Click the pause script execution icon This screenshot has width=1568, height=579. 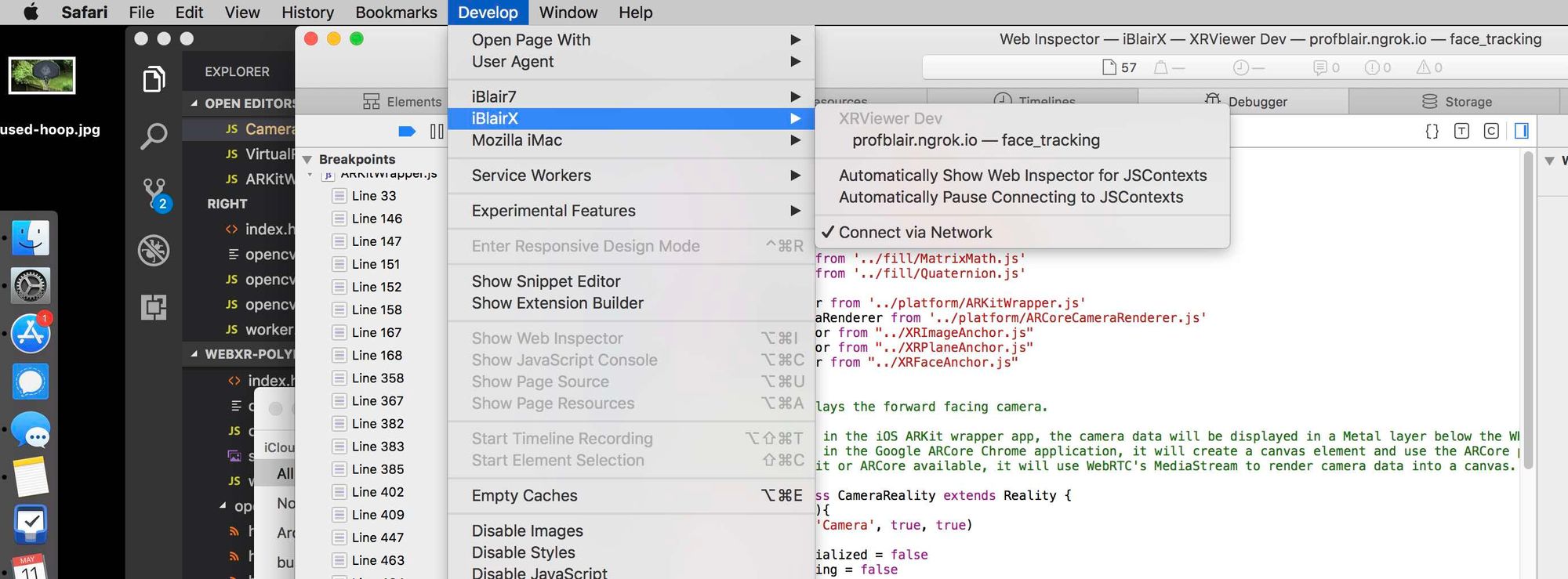[x=437, y=131]
